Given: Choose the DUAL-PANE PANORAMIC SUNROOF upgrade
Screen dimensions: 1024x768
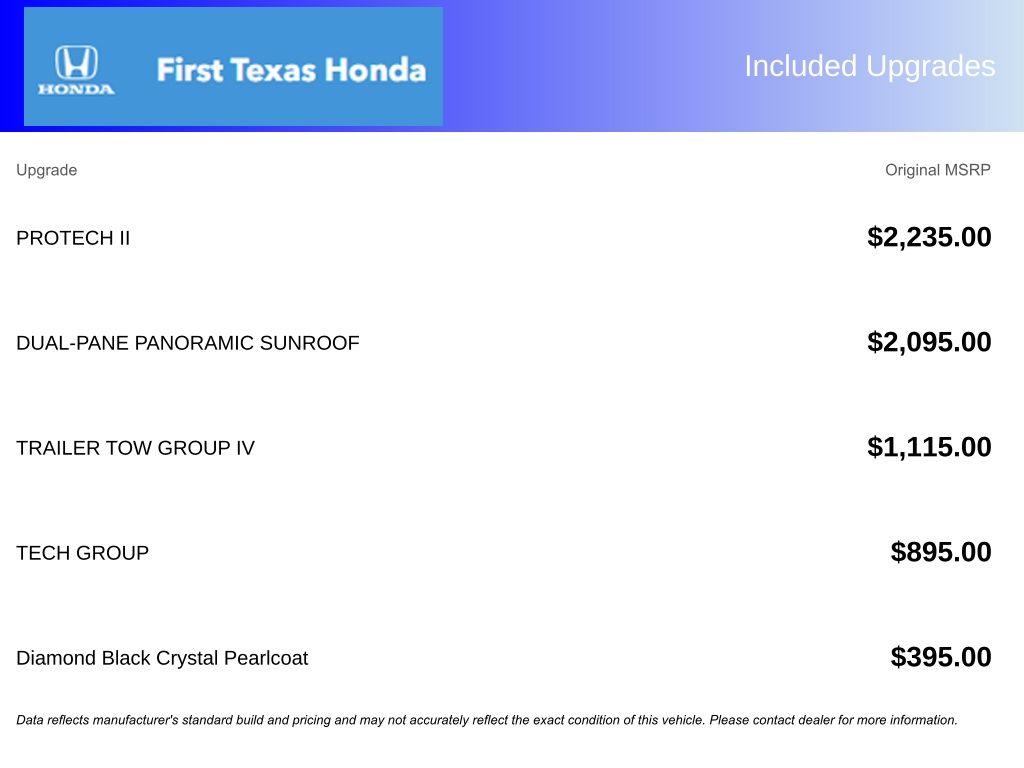Looking at the screenshot, I should tap(187, 343).
